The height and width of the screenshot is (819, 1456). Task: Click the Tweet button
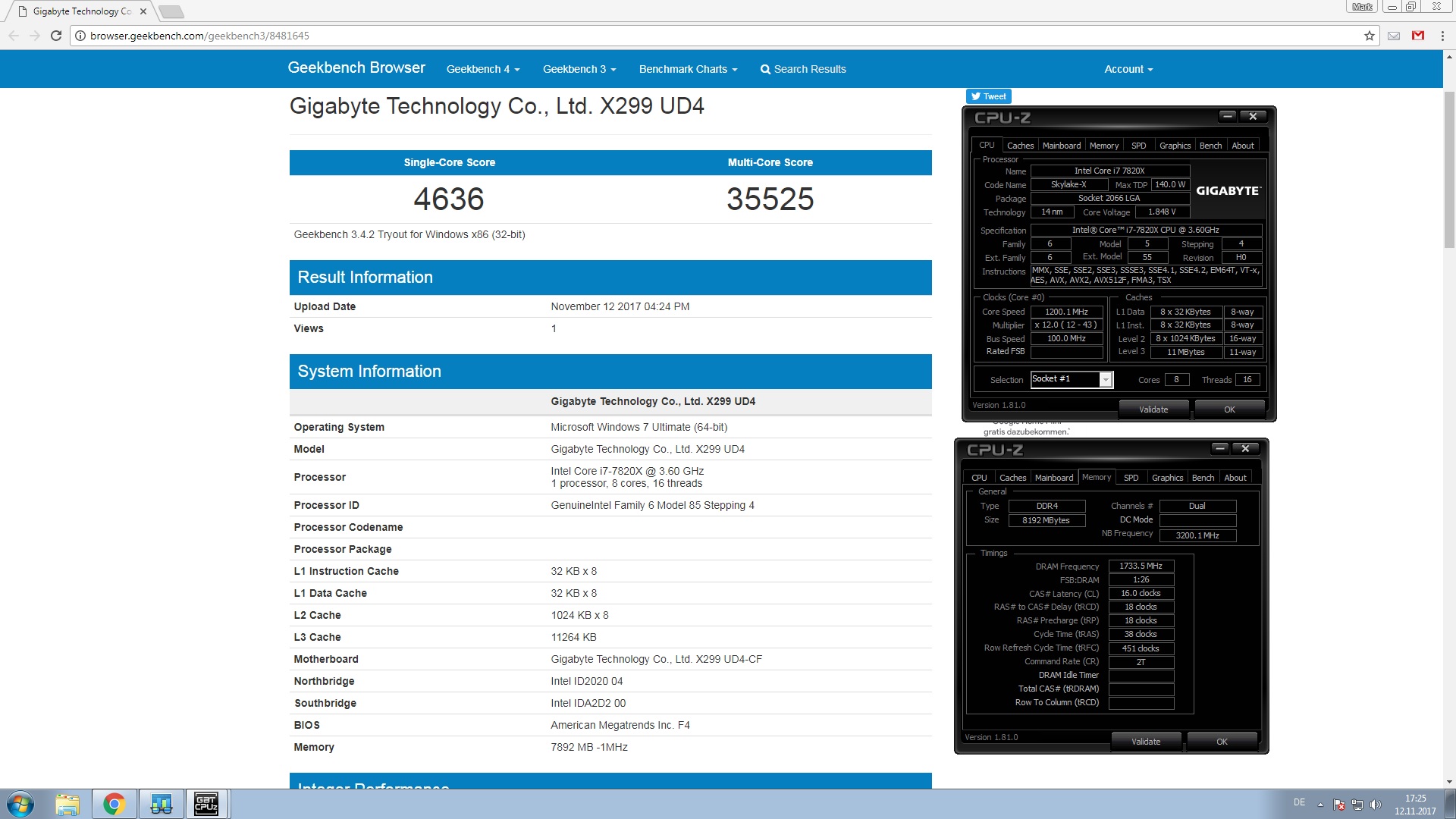pos(988,96)
